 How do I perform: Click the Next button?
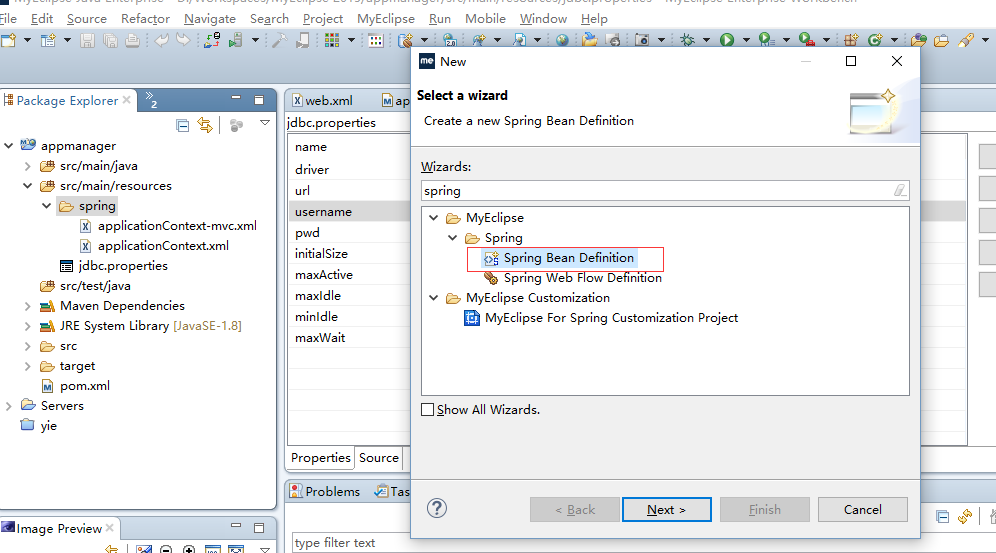click(x=666, y=509)
